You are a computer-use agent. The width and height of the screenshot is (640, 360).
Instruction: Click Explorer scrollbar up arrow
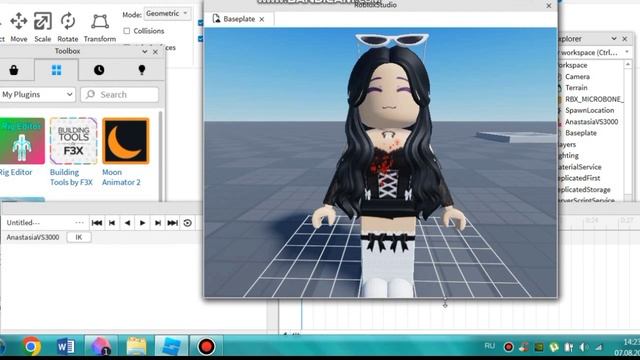tap(628, 64)
